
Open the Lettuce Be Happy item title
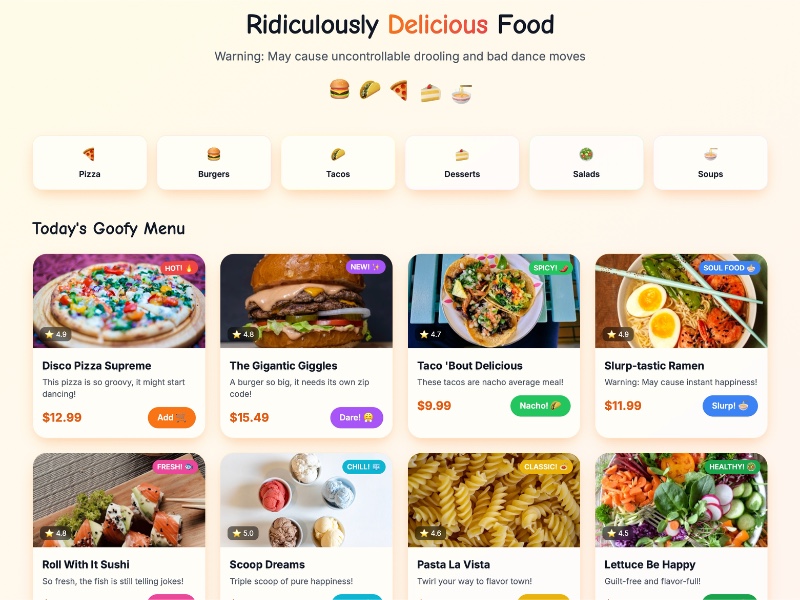click(649, 564)
